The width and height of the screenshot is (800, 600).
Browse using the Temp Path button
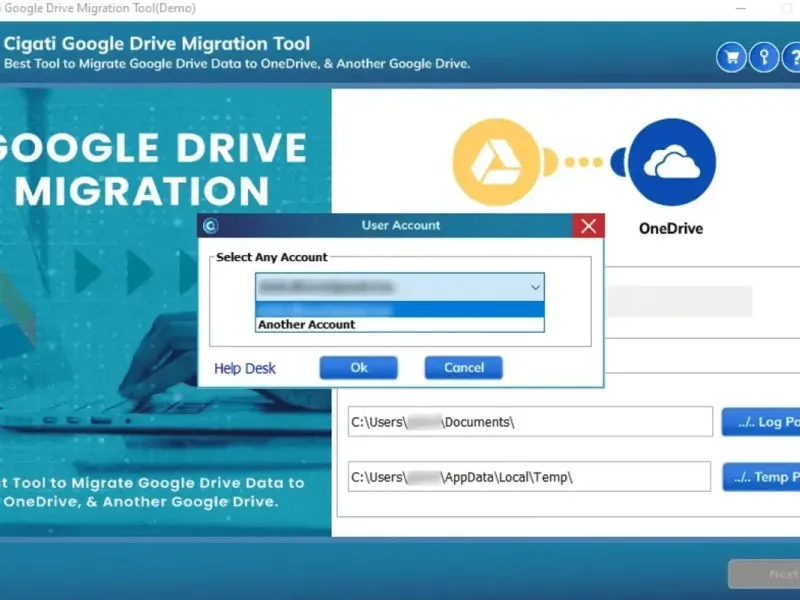tap(761, 477)
